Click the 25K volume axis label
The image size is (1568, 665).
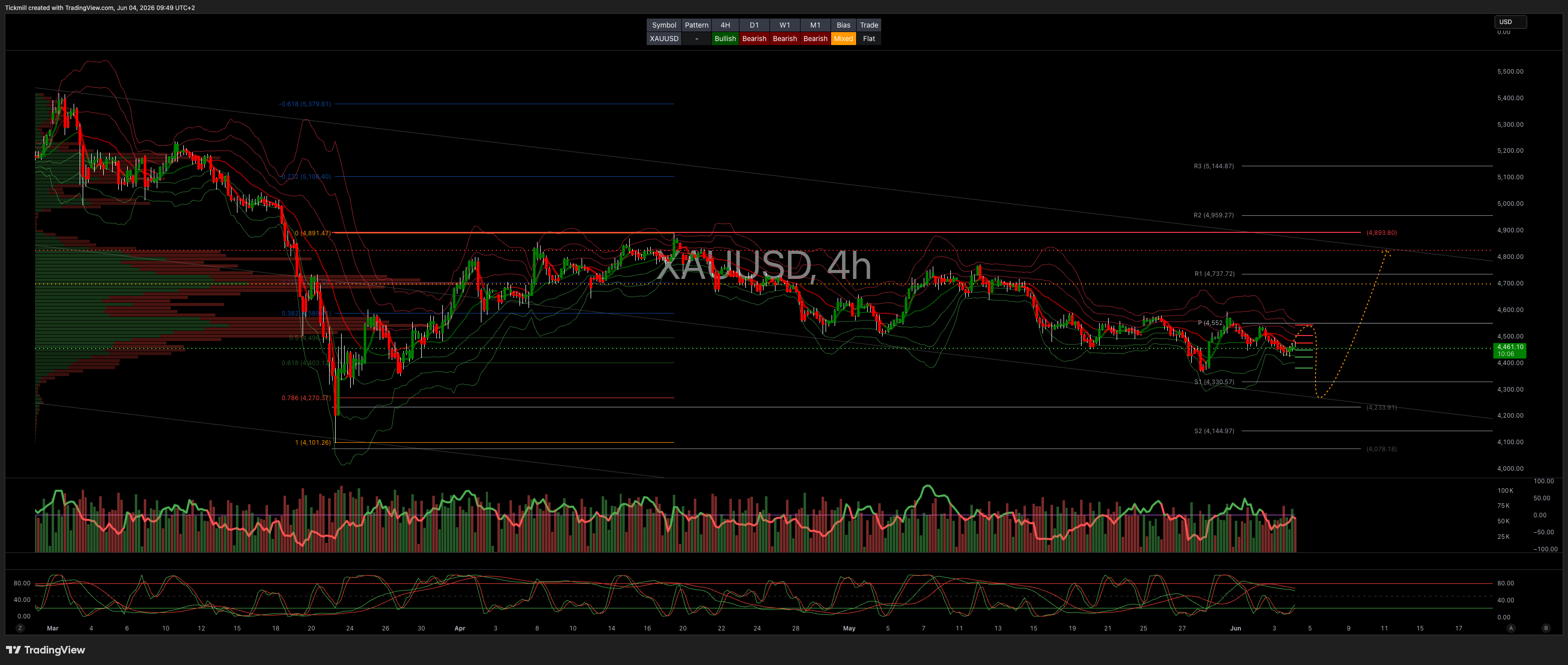click(x=1503, y=537)
